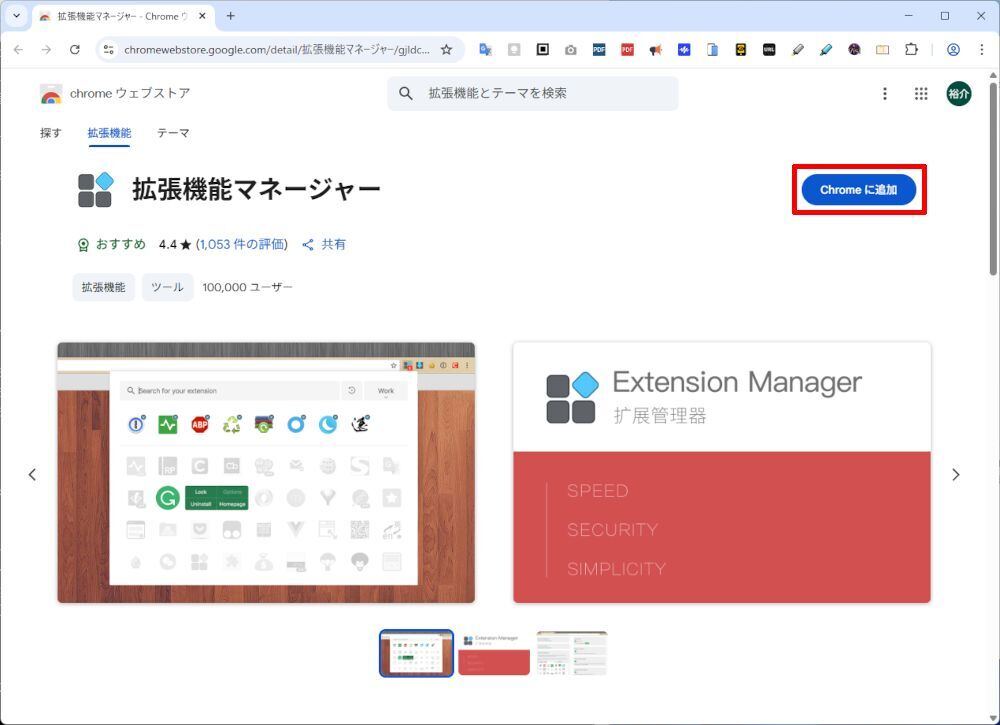Click the browser forward arrow
The height and width of the screenshot is (725, 1000).
(x=46, y=50)
